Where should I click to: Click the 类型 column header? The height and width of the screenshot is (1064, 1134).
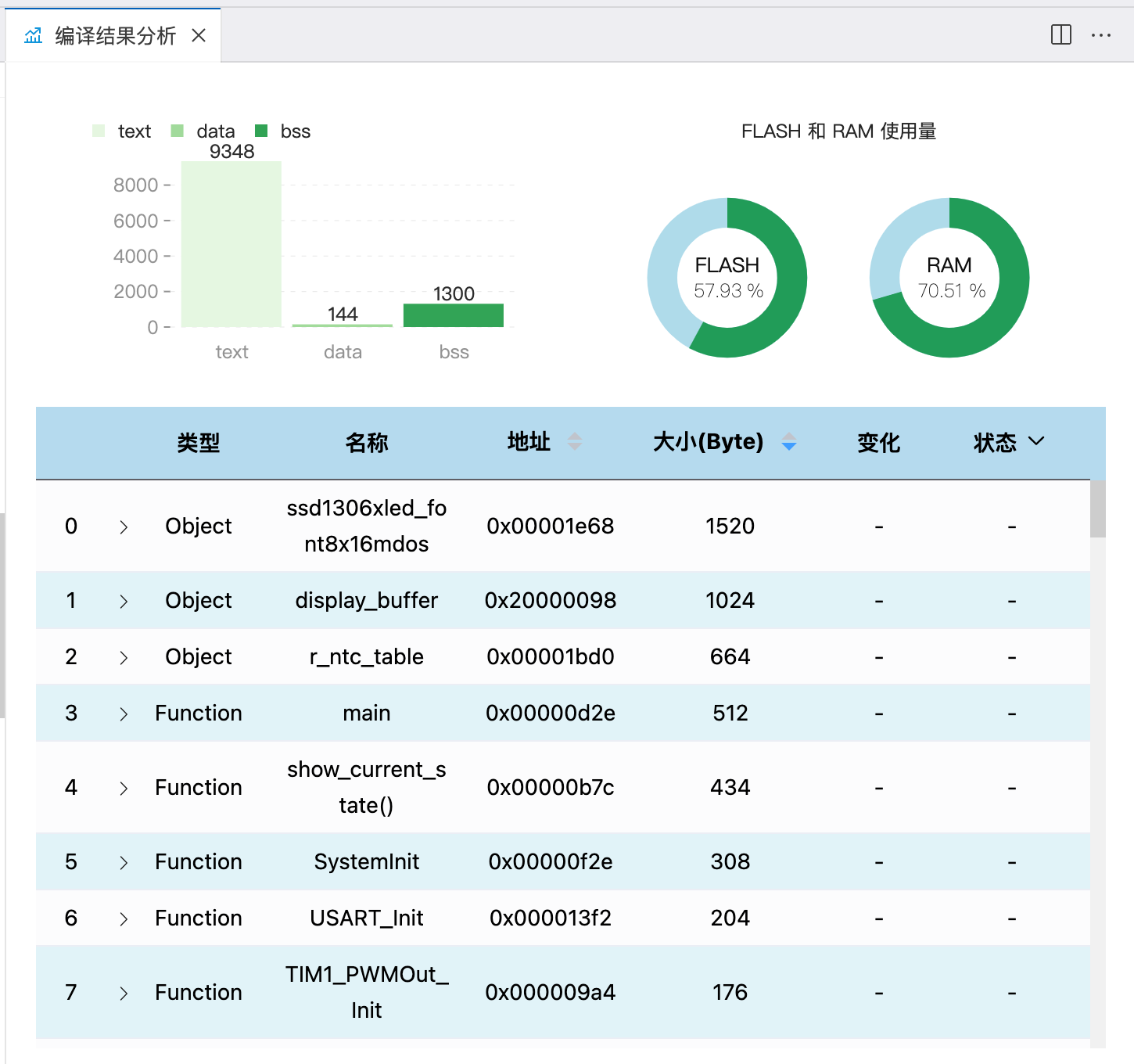198,443
